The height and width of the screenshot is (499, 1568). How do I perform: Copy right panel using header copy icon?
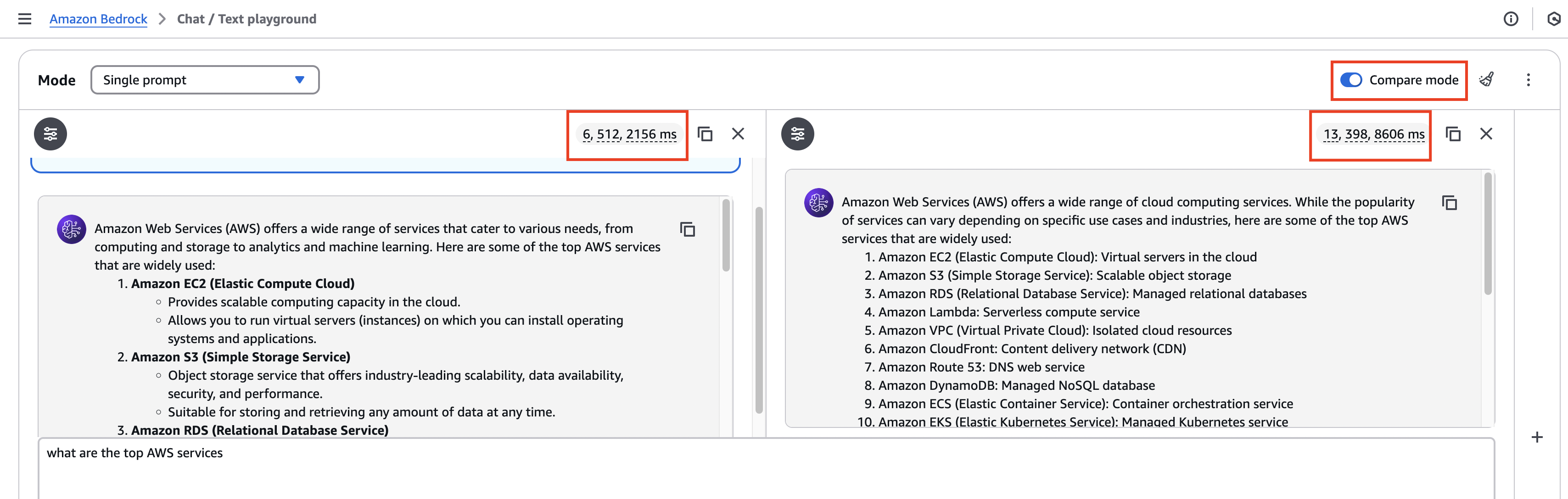[1453, 134]
